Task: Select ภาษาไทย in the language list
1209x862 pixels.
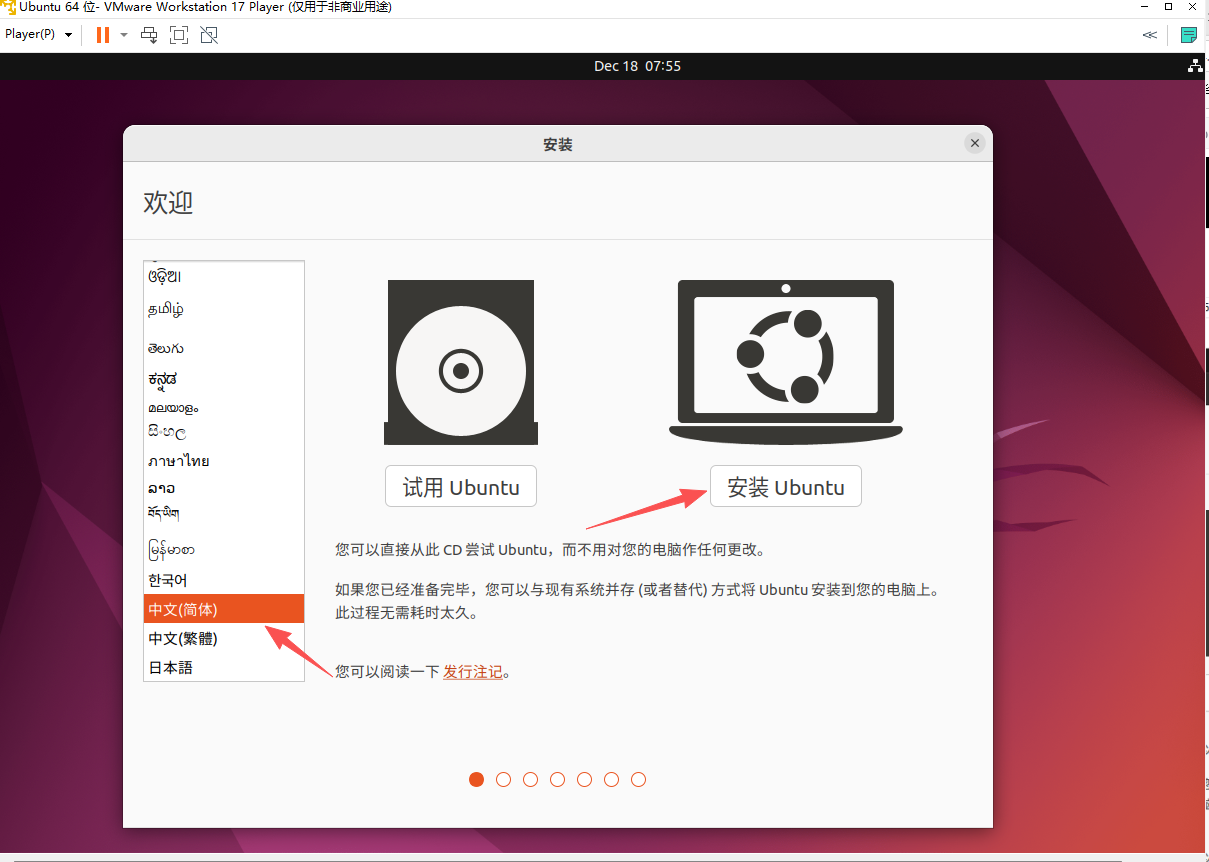Action: pyautogui.click(x=224, y=461)
